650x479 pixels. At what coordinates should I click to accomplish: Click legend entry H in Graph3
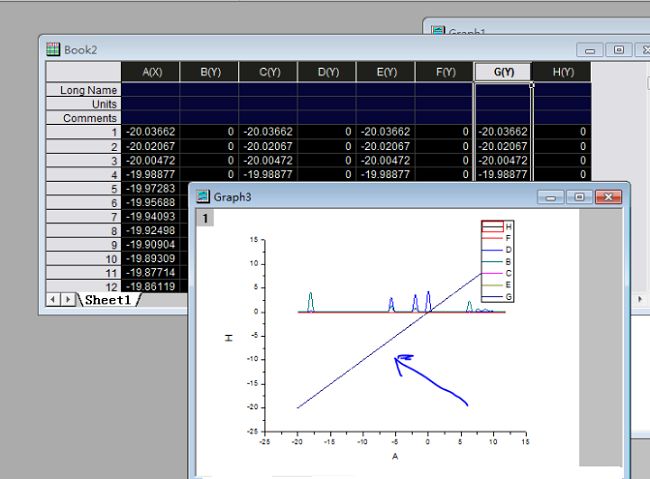click(x=497, y=226)
